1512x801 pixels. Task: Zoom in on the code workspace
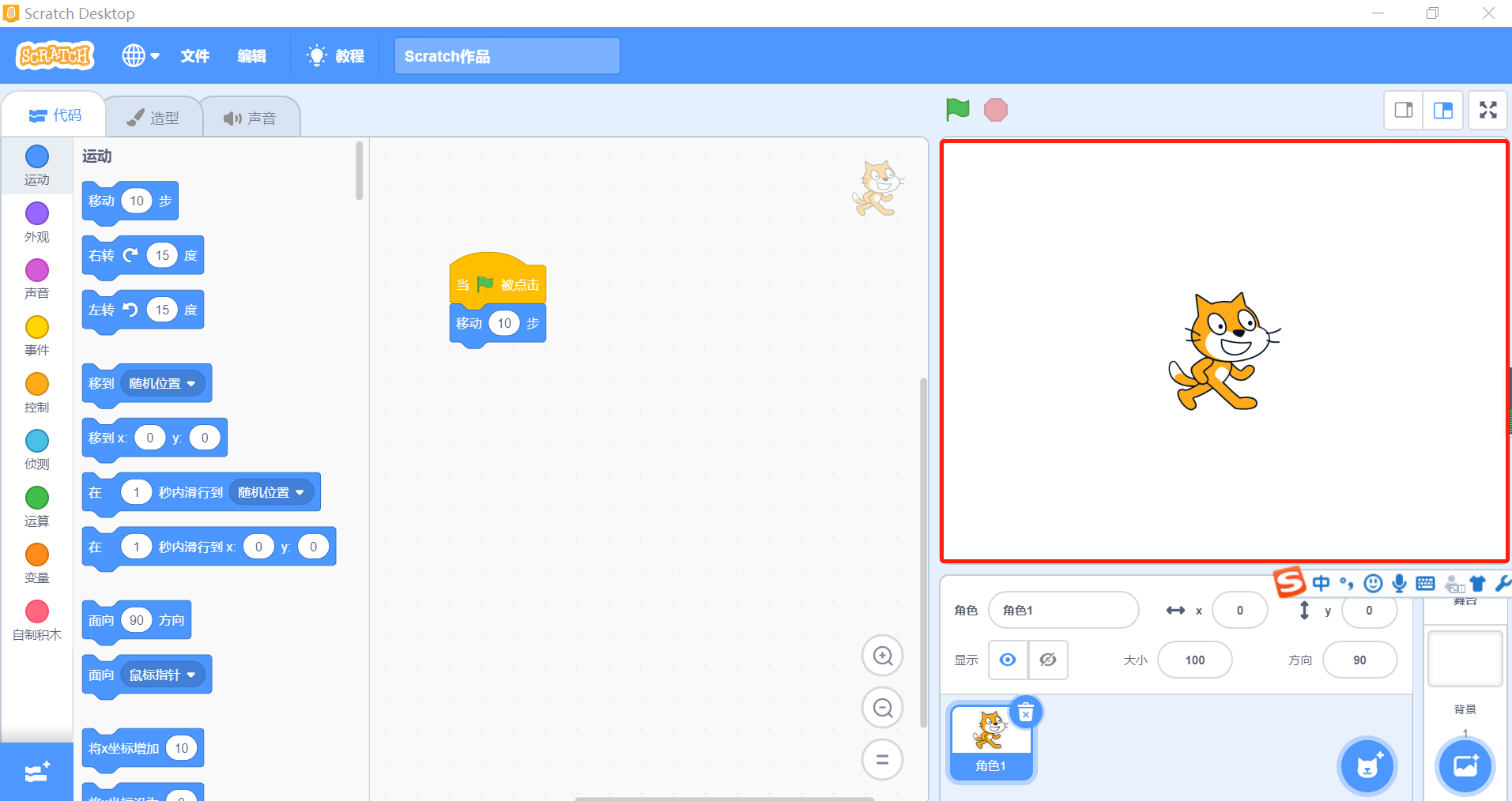coord(882,656)
